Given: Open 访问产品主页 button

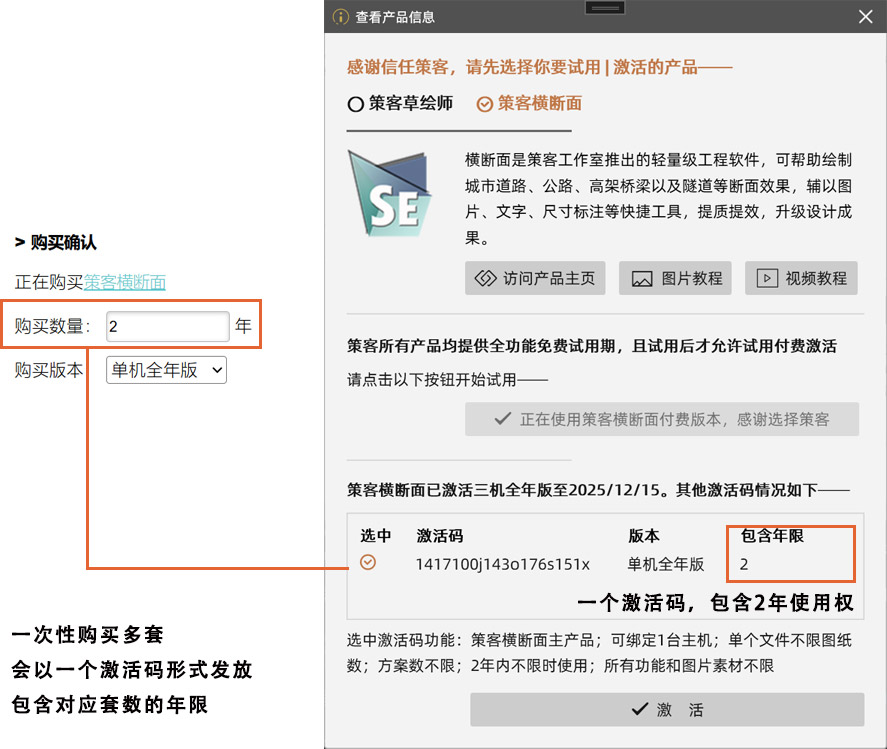Looking at the screenshot, I should click(535, 278).
